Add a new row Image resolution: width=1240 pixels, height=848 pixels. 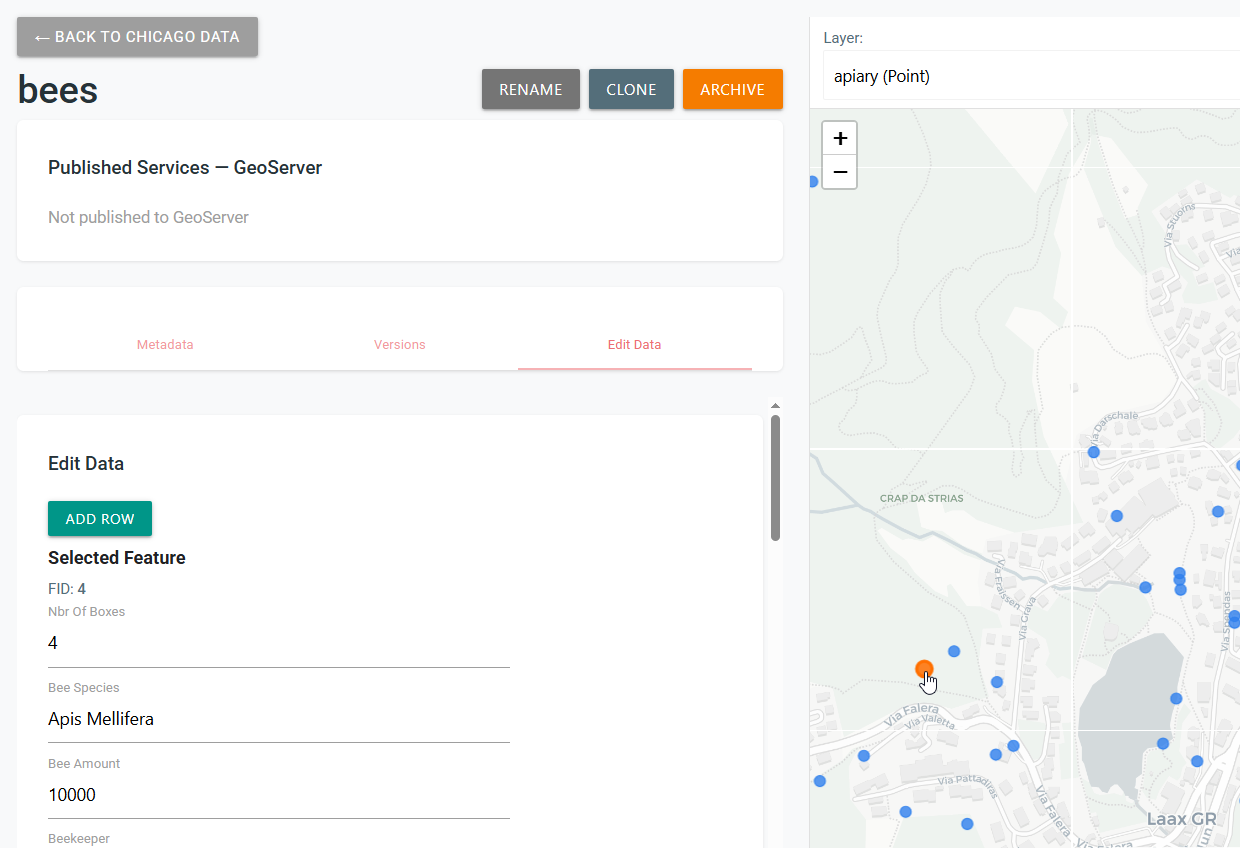[100, 519]
